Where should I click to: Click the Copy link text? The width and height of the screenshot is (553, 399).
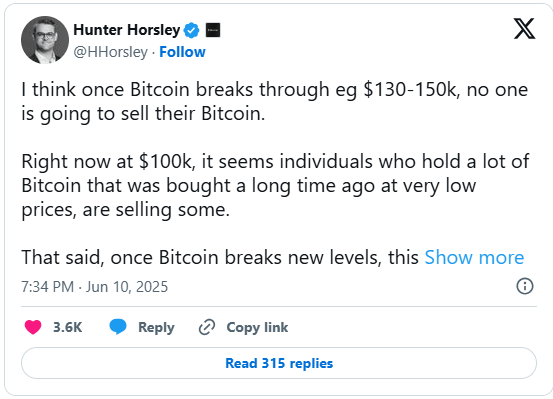pyautogui.click(x=257, y=327)
